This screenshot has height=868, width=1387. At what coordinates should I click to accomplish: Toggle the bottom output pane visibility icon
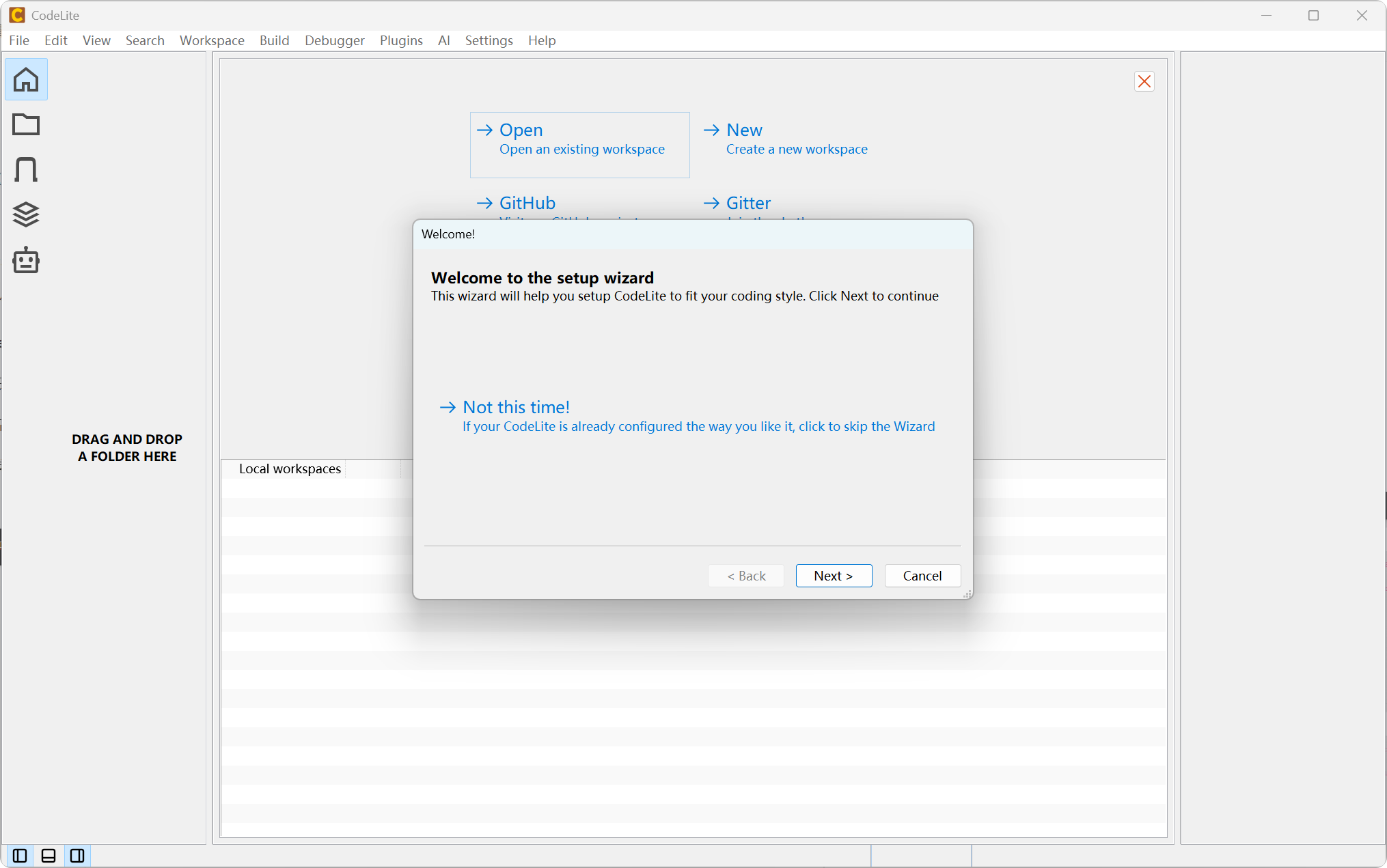tap(48, 855)
